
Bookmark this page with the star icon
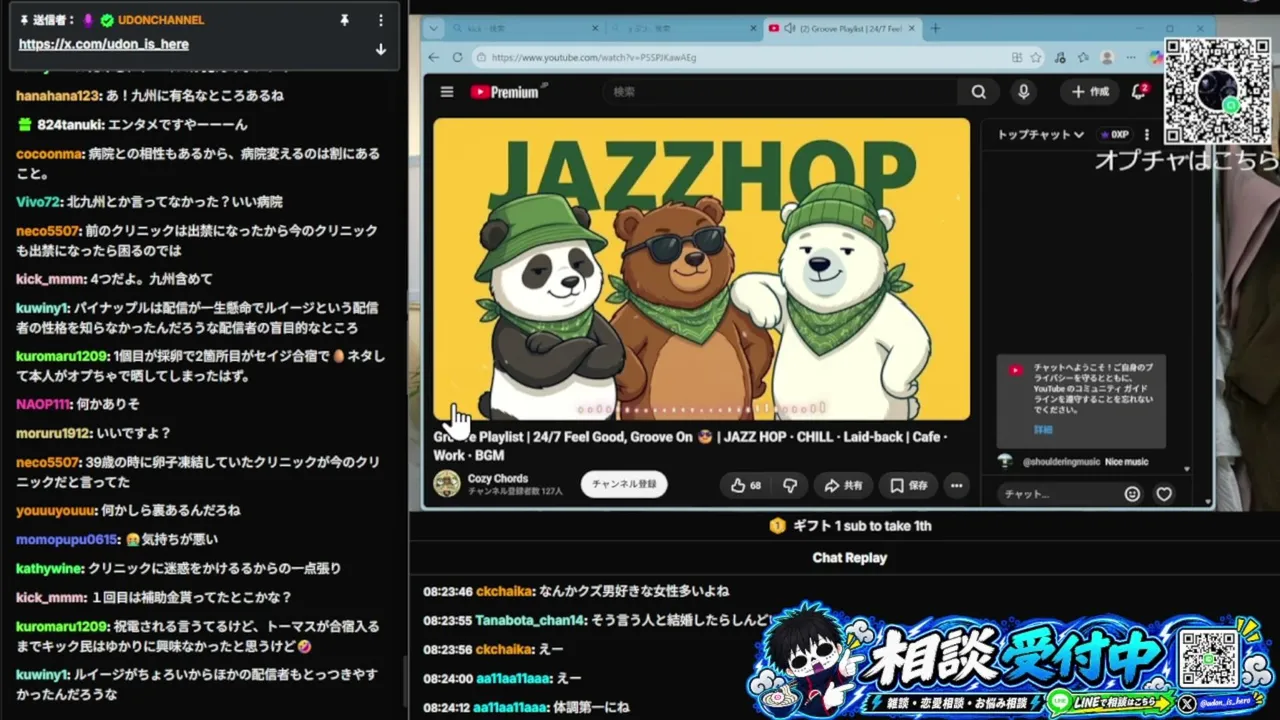pos(1036,58)
